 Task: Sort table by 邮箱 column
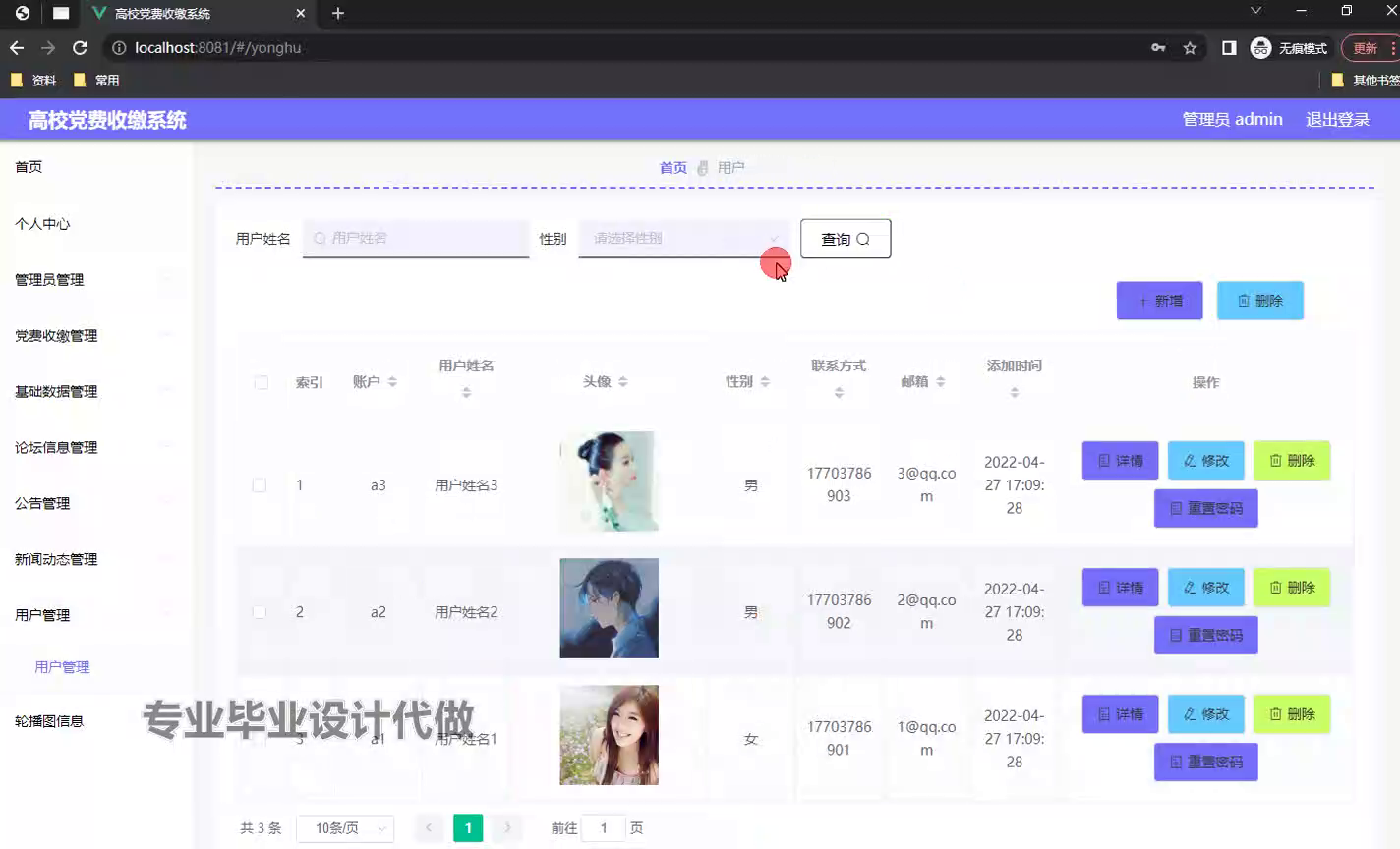click(x=941, y=382)
